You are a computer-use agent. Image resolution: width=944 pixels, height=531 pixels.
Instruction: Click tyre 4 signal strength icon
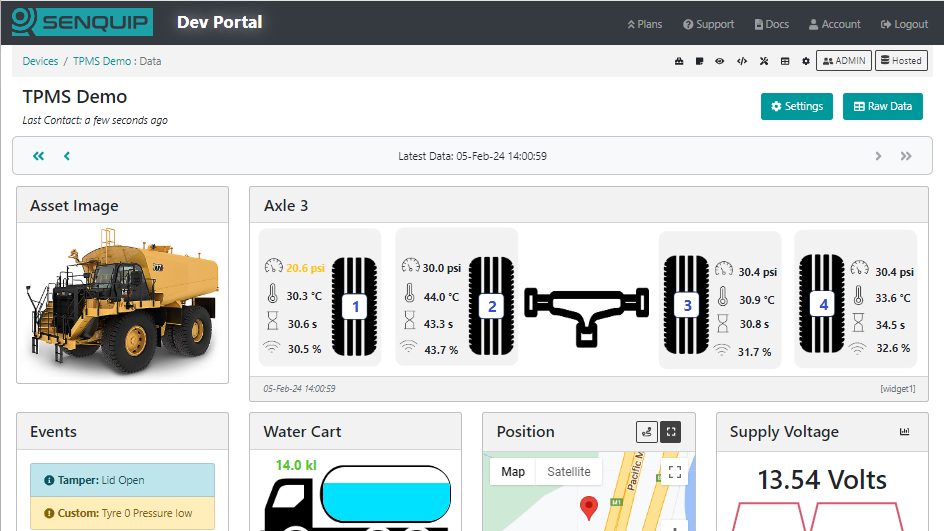pos(857,347)
